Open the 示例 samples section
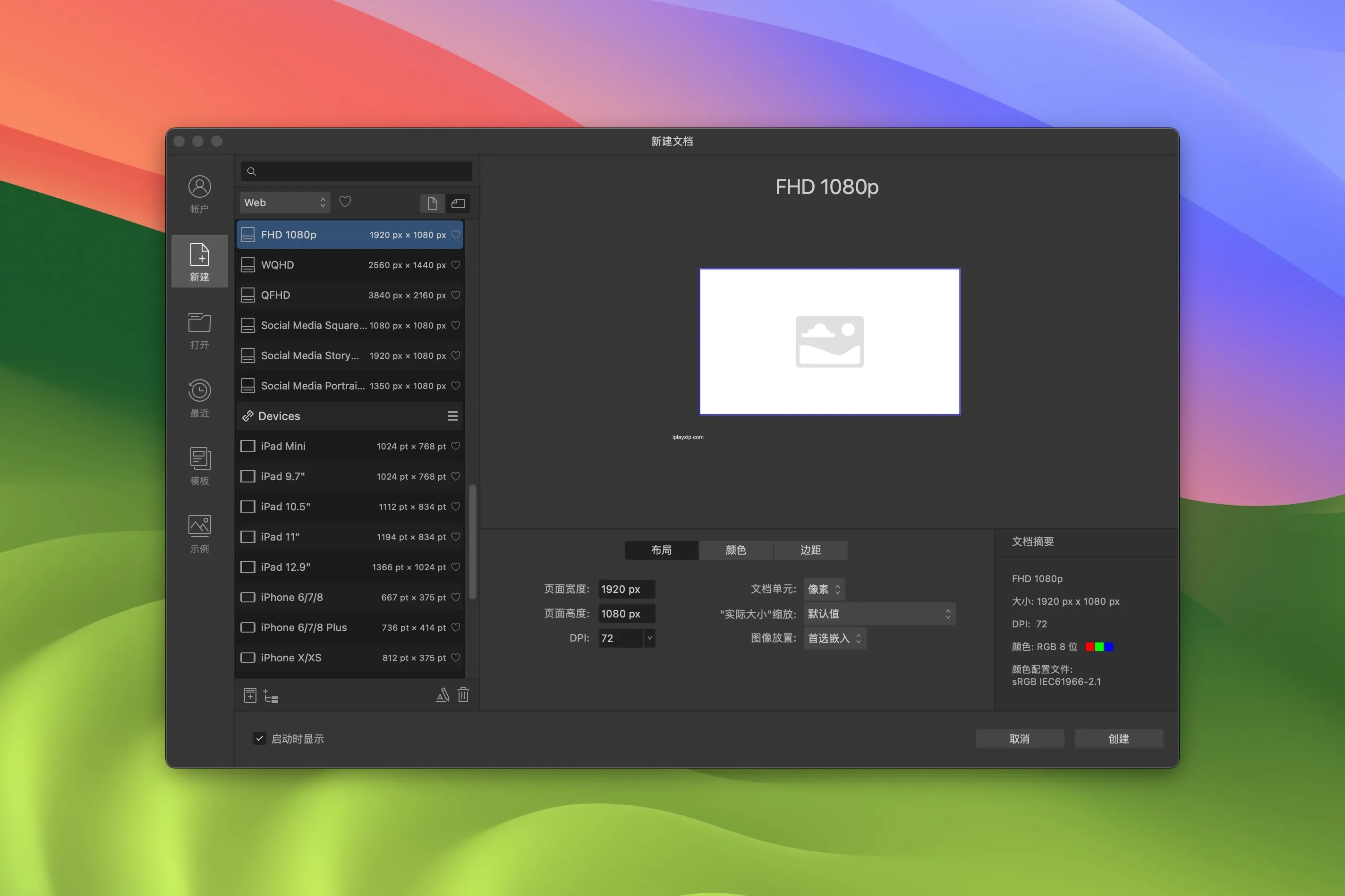Image resolution: width=1345 pixels, height=896 pixels. coord(199,534)
